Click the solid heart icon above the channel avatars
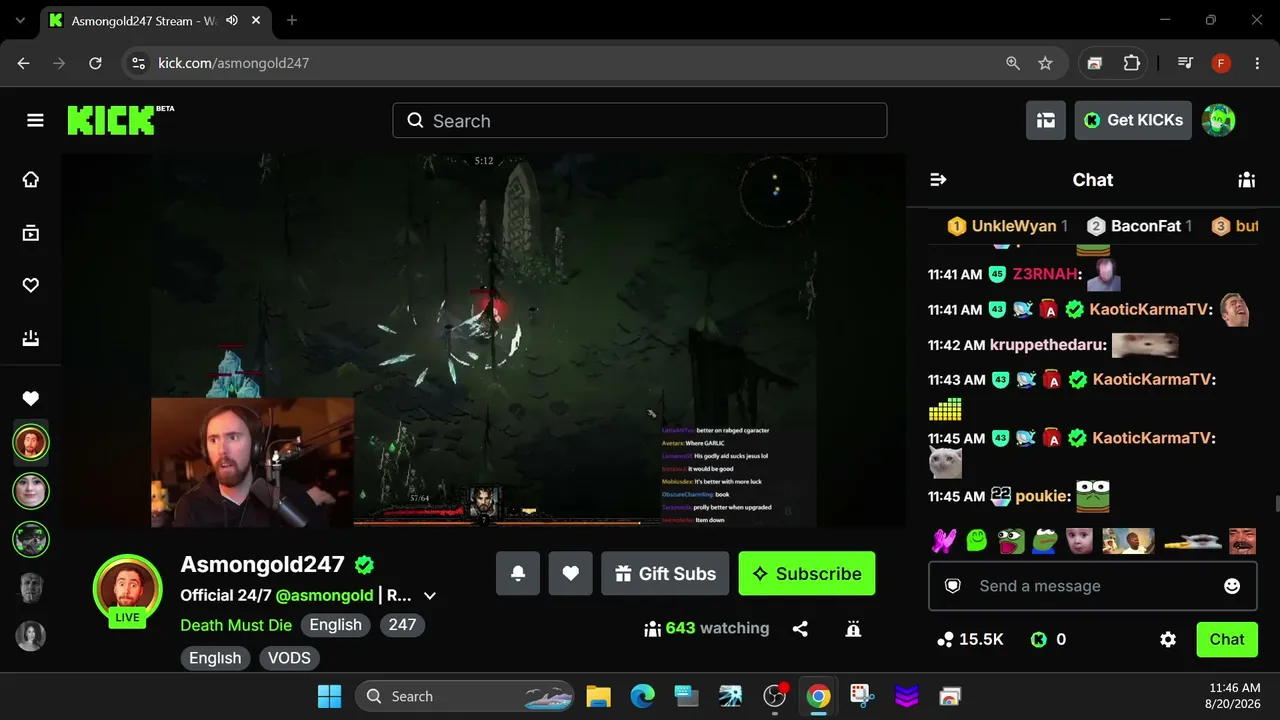The height and width of the screenshot is (720, 1280). pyautogui.click(x=31, y=399)
